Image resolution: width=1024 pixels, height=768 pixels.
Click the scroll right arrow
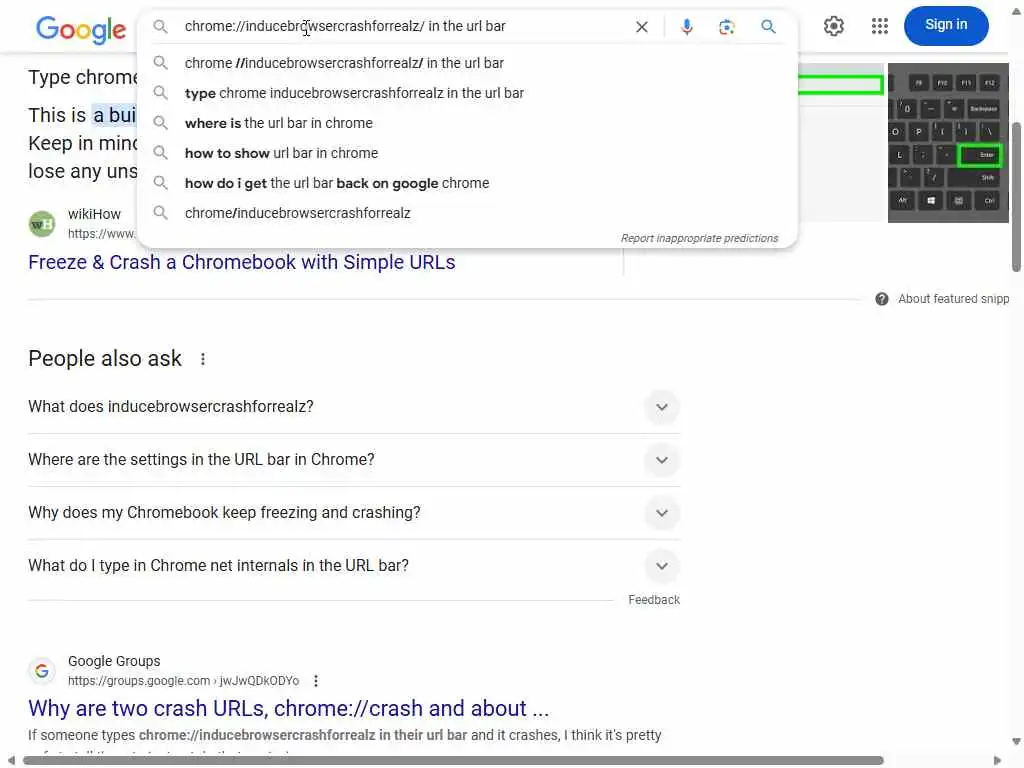[x=997, y=761]
